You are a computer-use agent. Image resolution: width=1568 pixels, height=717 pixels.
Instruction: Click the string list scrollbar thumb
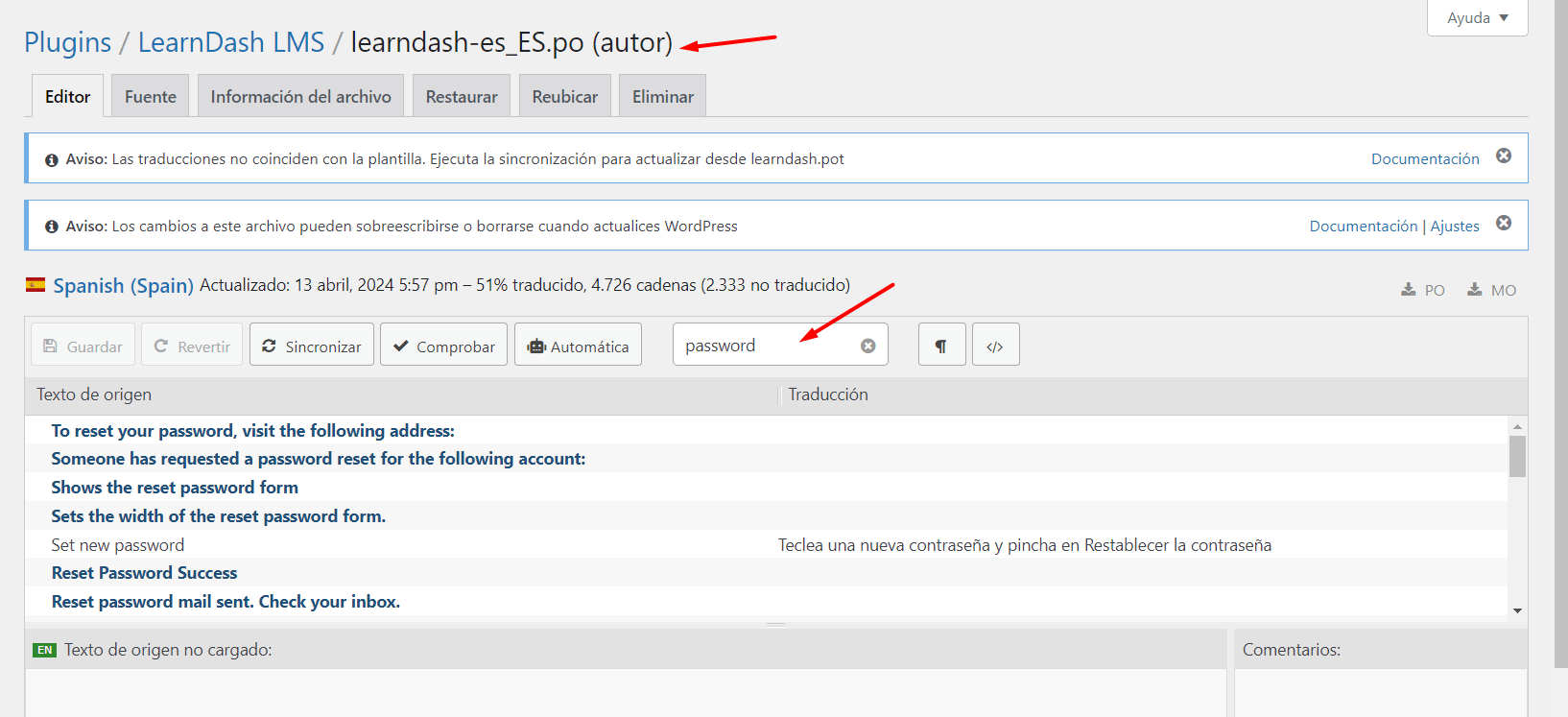coord(1517,456)
